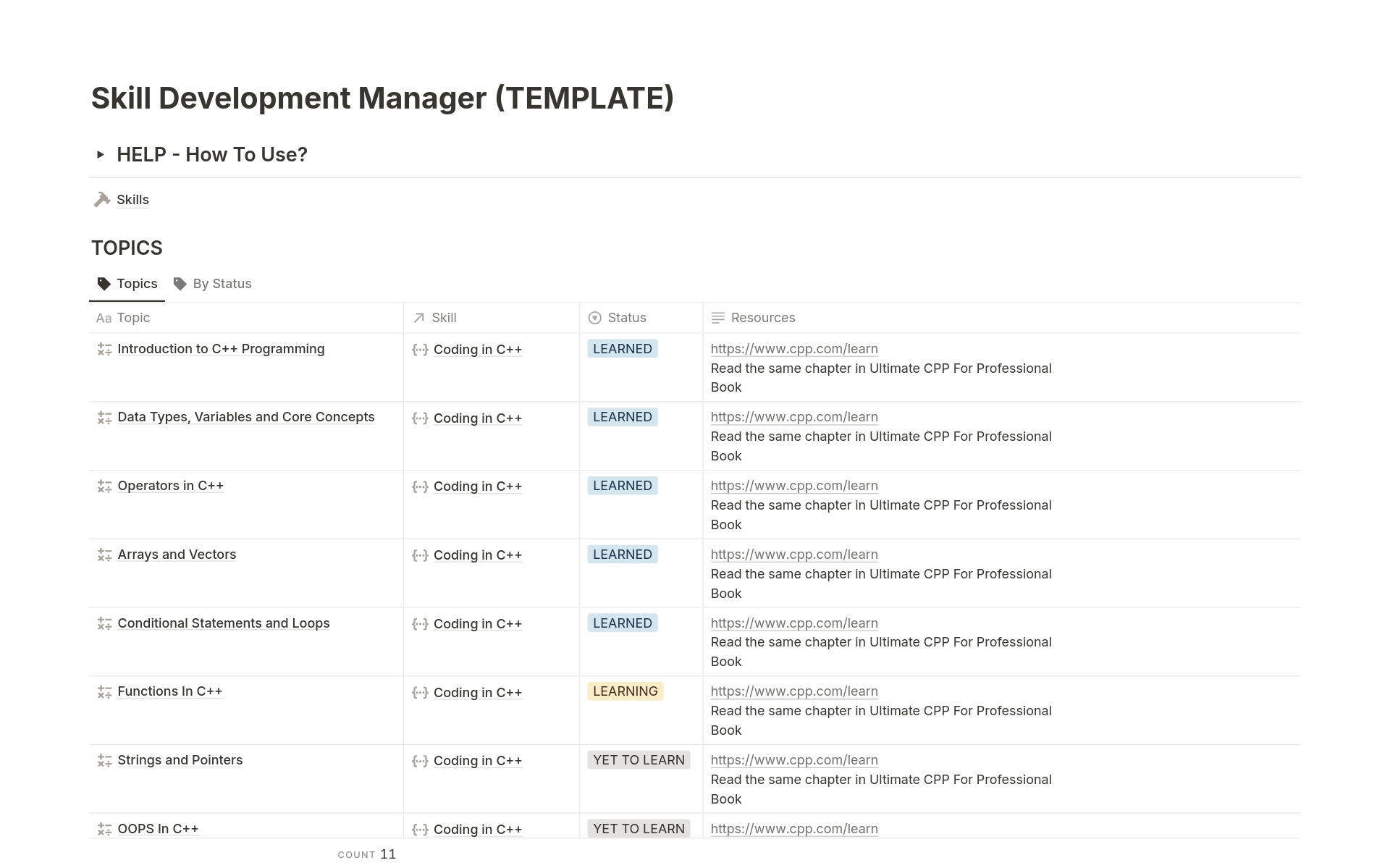Select the Topics view tab
The image size is (1390, 868).
(x=137, y=283)
